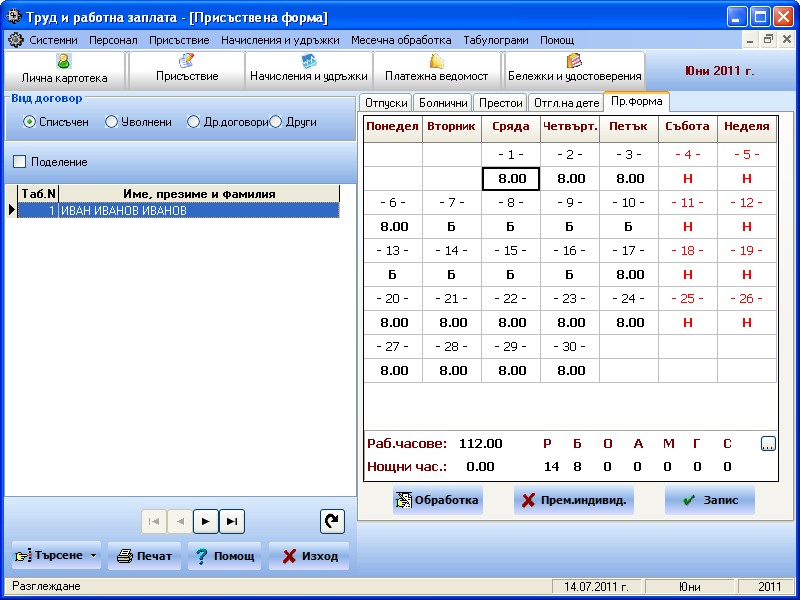Click the Разглеждане status bar text
This screenshot has width=800, height=600.
46,586
